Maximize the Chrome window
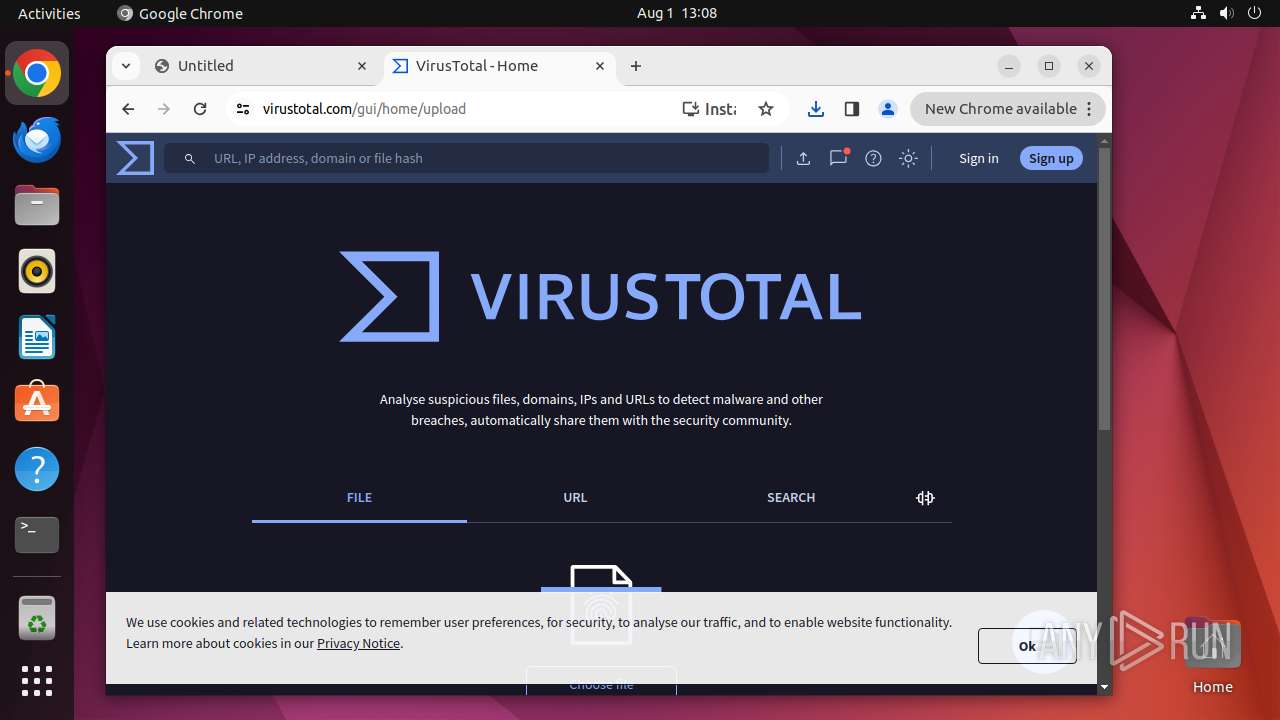 coord(1049,66)
